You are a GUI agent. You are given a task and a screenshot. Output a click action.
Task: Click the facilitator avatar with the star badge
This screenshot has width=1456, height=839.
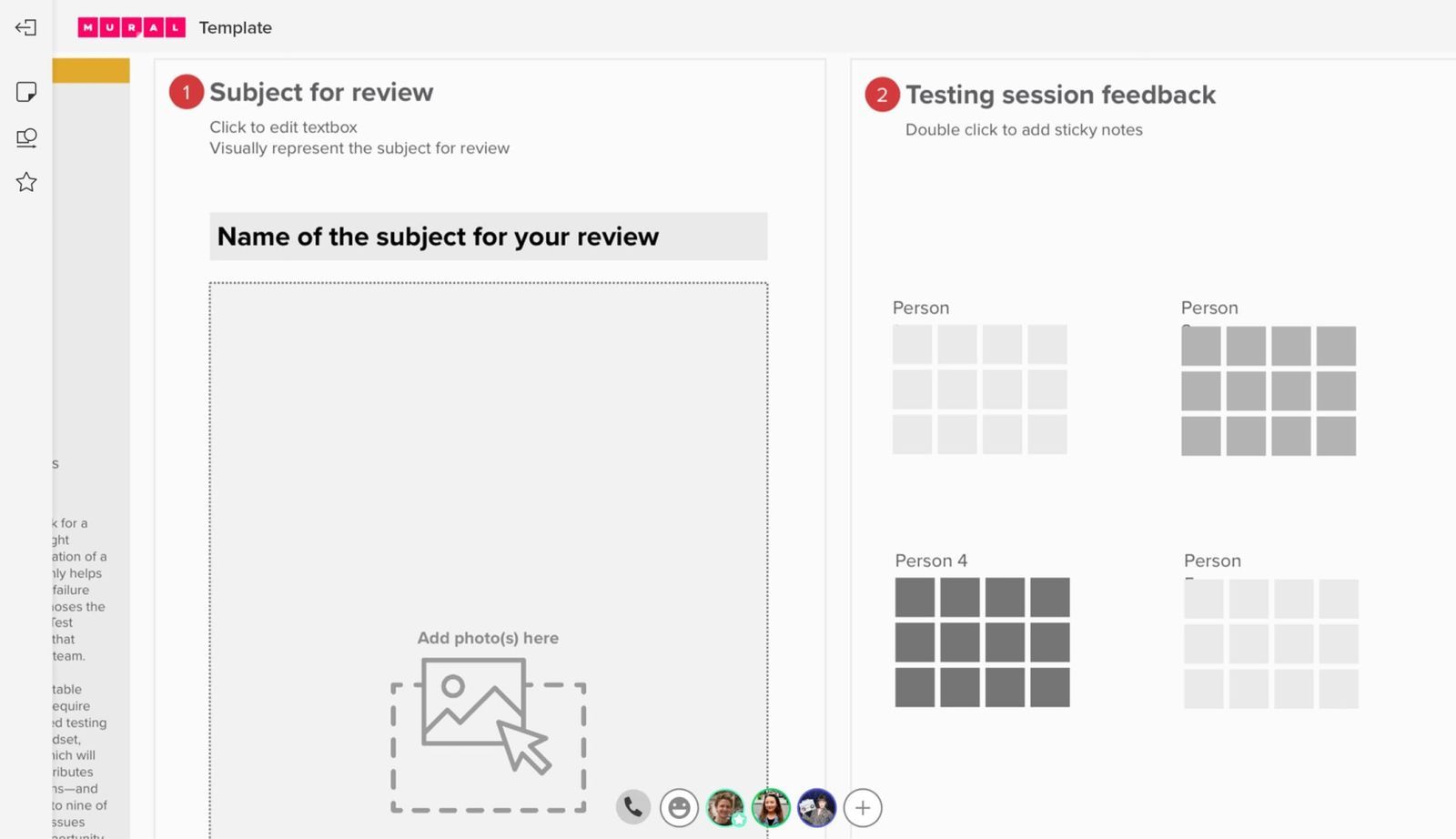pos(724,806)
